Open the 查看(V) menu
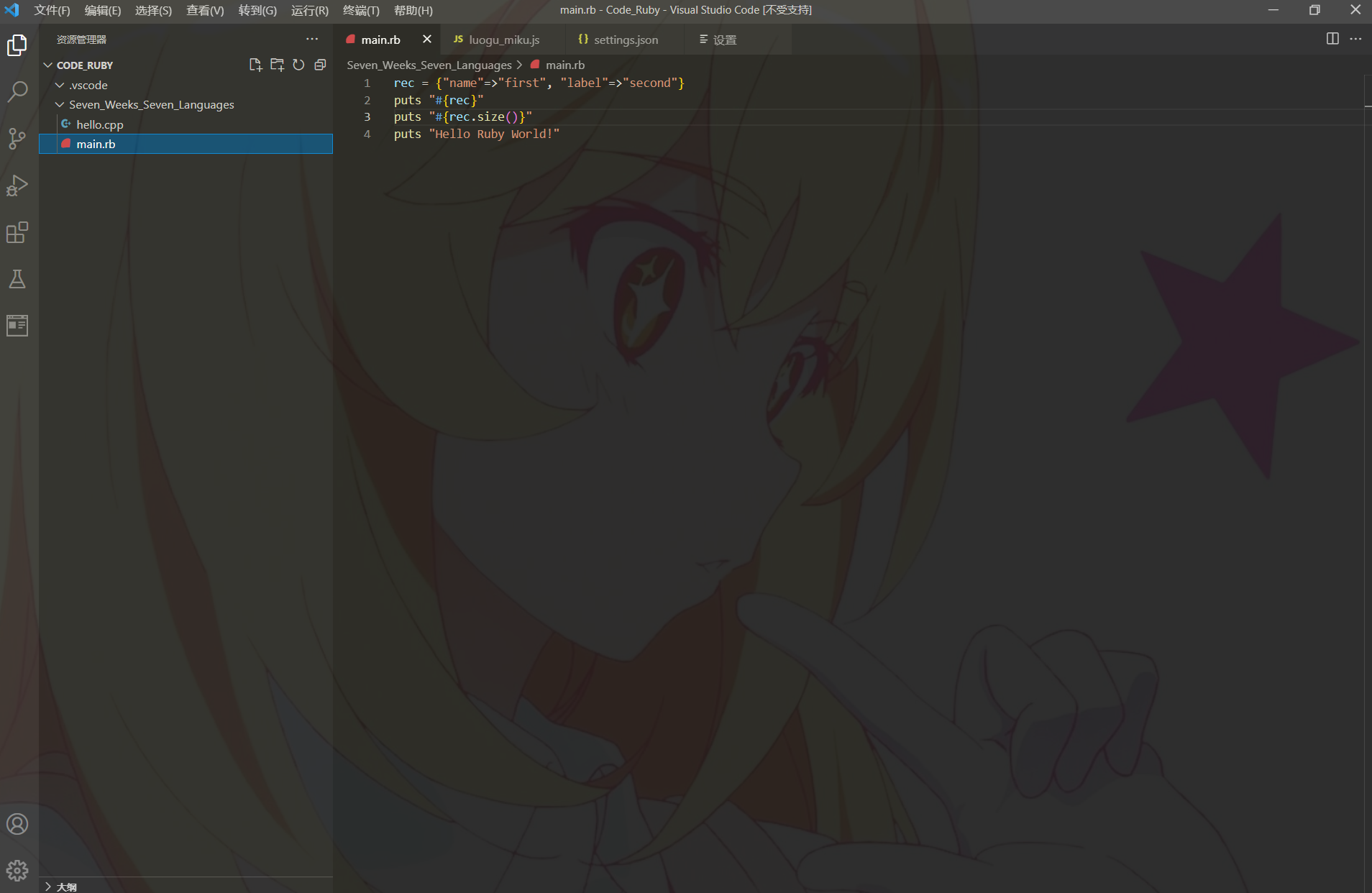 tap(205, 10)
